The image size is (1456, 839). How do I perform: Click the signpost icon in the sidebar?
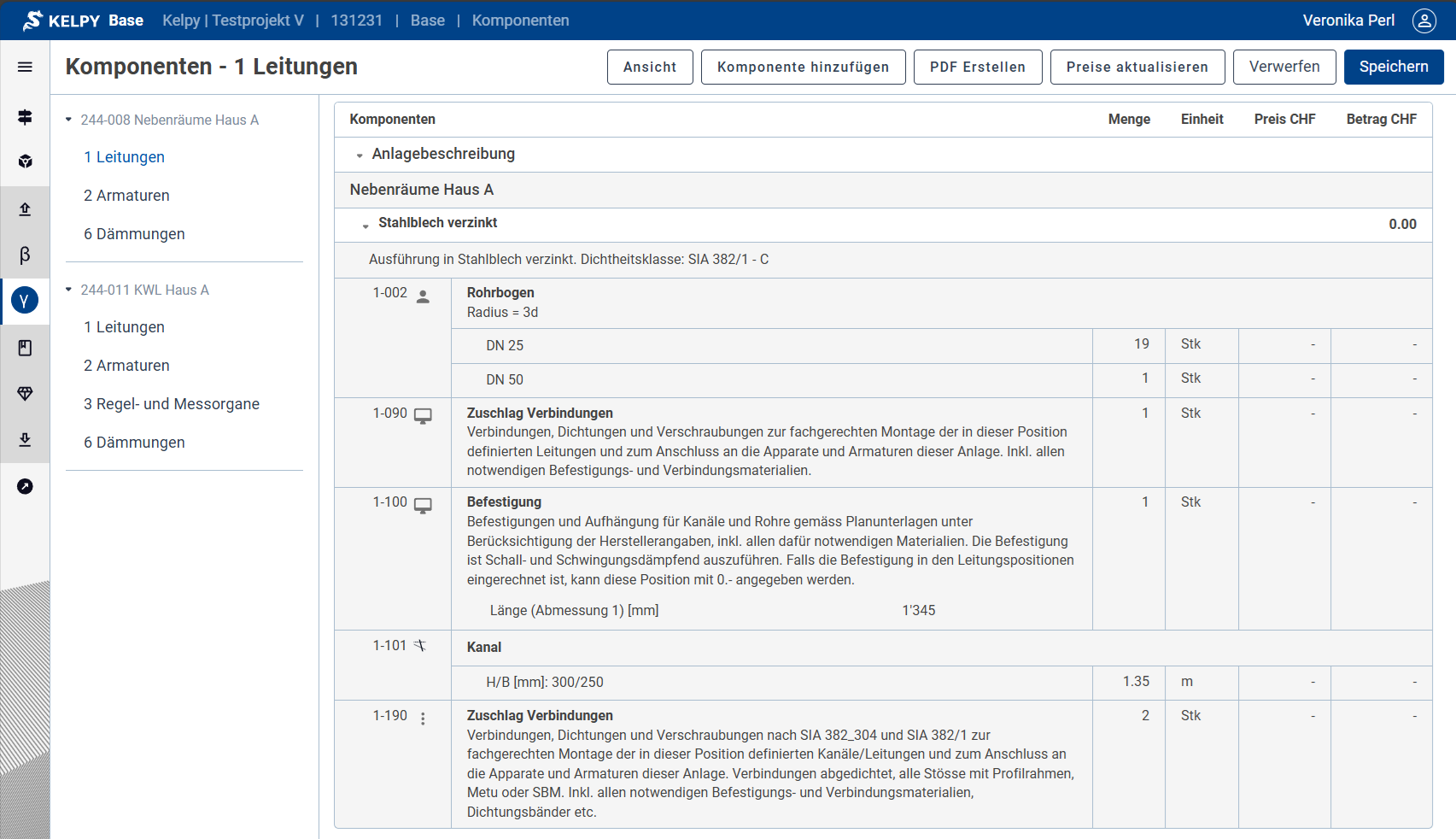[25, 117]
